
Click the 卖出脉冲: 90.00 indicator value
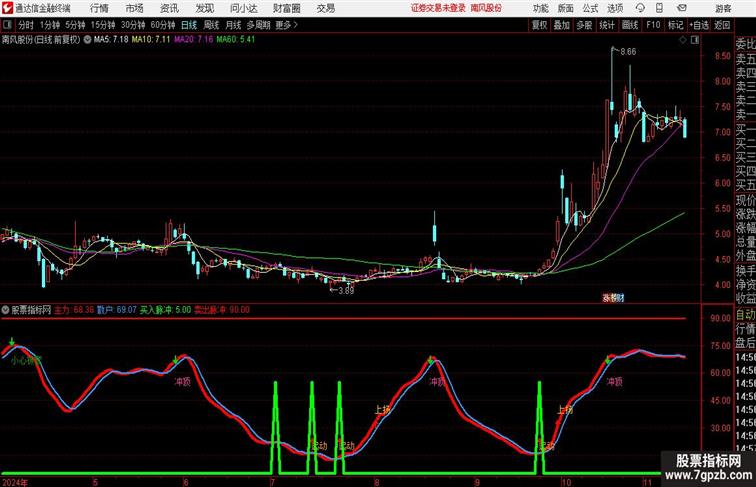[222, 310]
